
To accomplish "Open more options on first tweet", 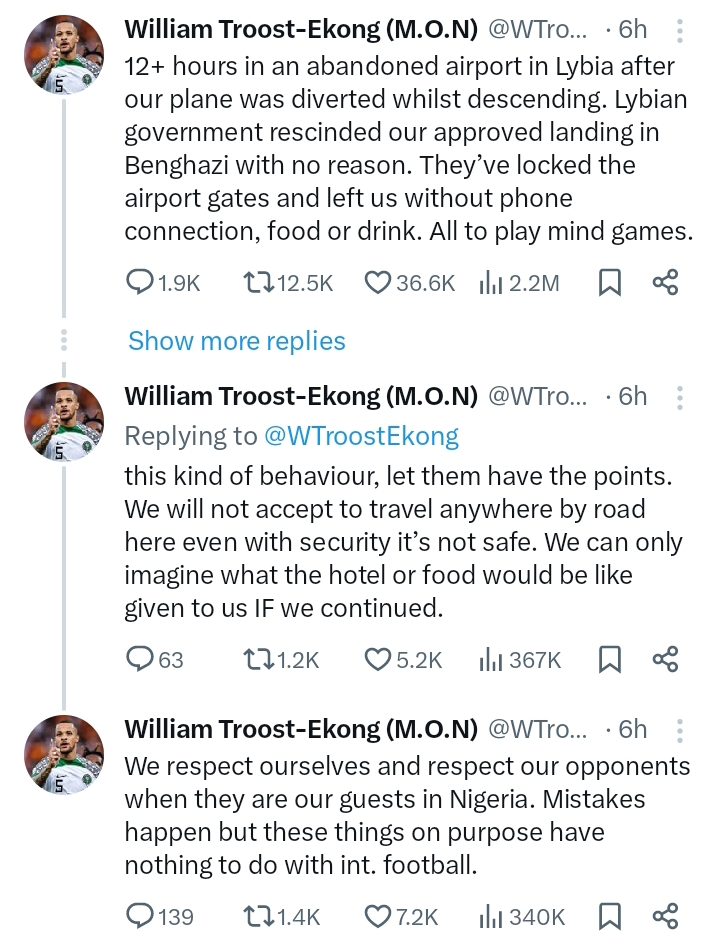I will (680, 31).
